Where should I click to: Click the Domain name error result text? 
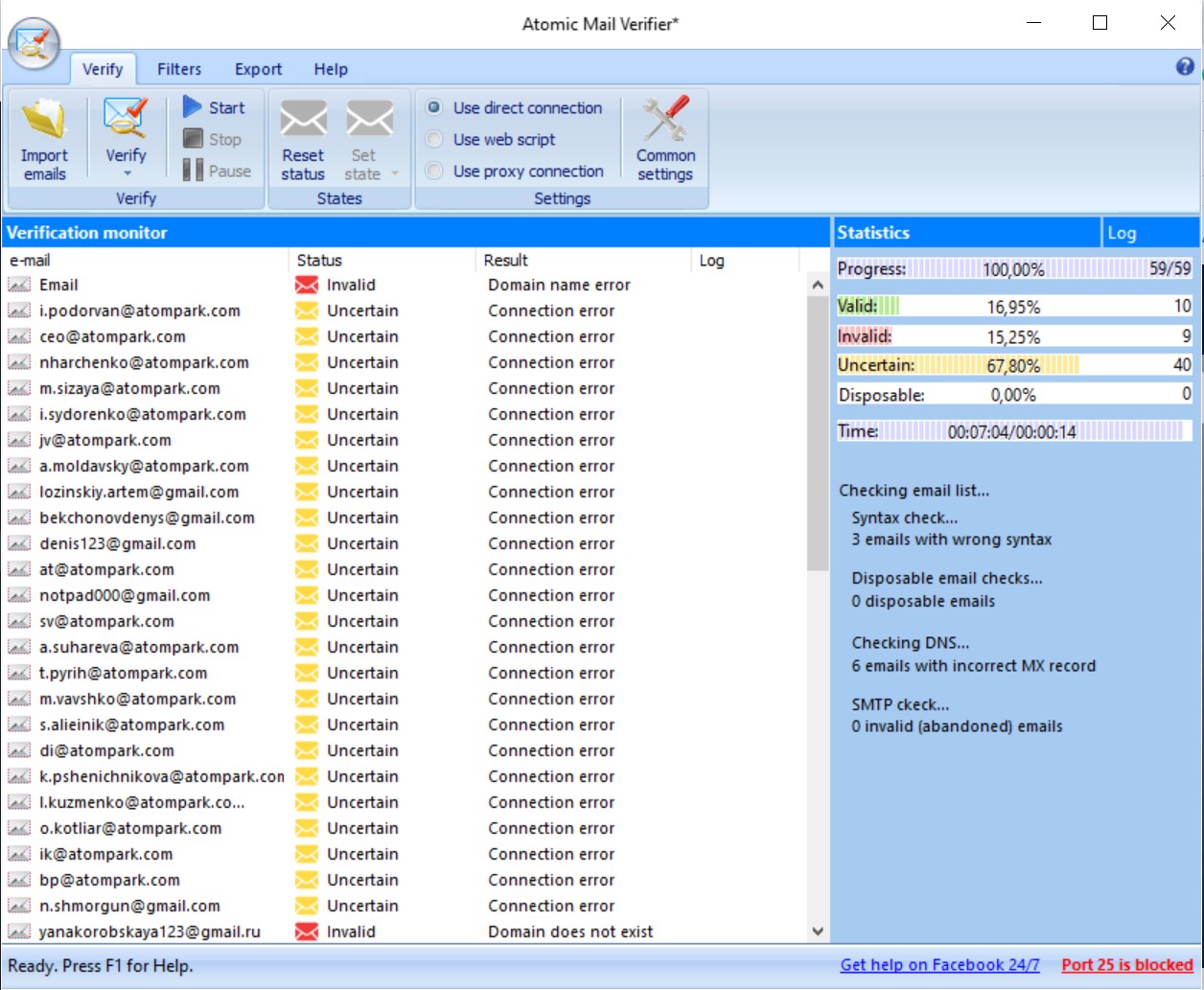click(x=559, y=285)
